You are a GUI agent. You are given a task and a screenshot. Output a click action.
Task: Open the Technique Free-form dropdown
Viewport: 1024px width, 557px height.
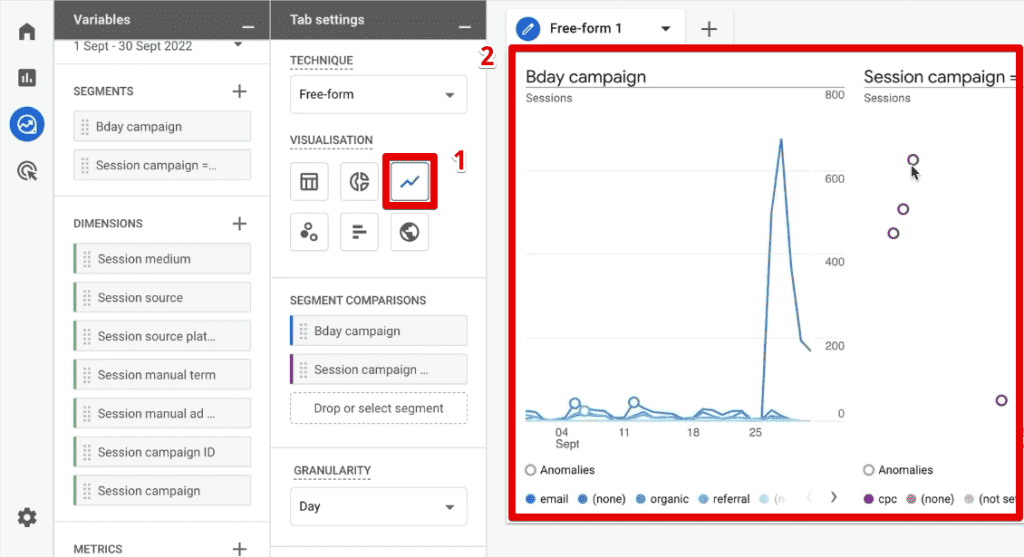pos(378,95)
